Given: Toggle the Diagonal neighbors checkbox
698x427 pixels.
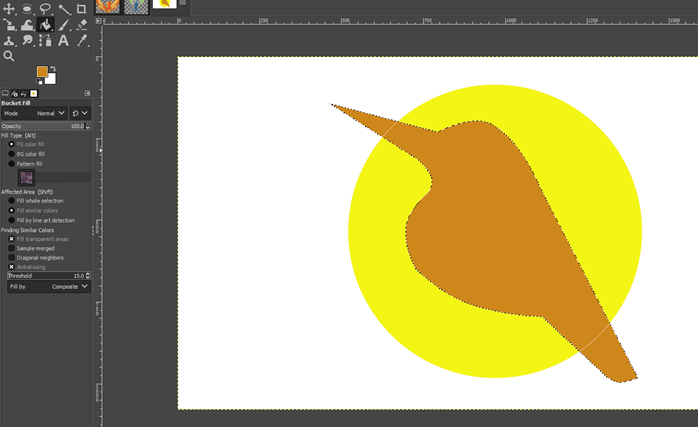Looking at the screenshot, I should click(x=12, y=257).
